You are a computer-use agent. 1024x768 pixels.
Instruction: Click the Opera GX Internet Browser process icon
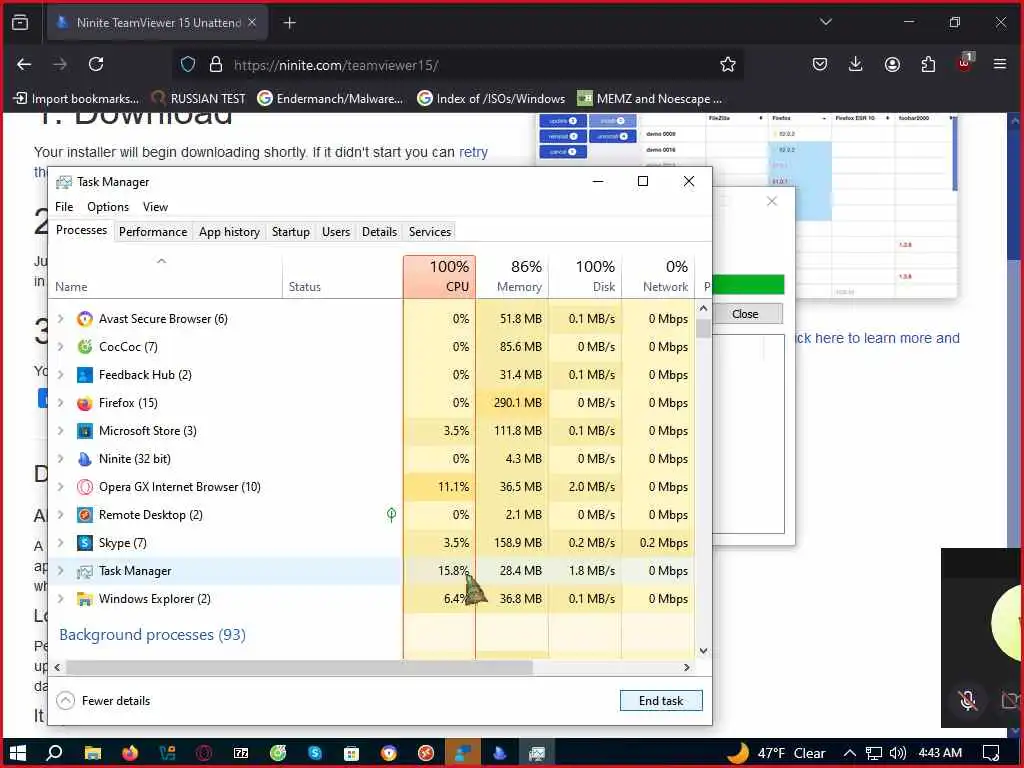(x=84, y=487)
